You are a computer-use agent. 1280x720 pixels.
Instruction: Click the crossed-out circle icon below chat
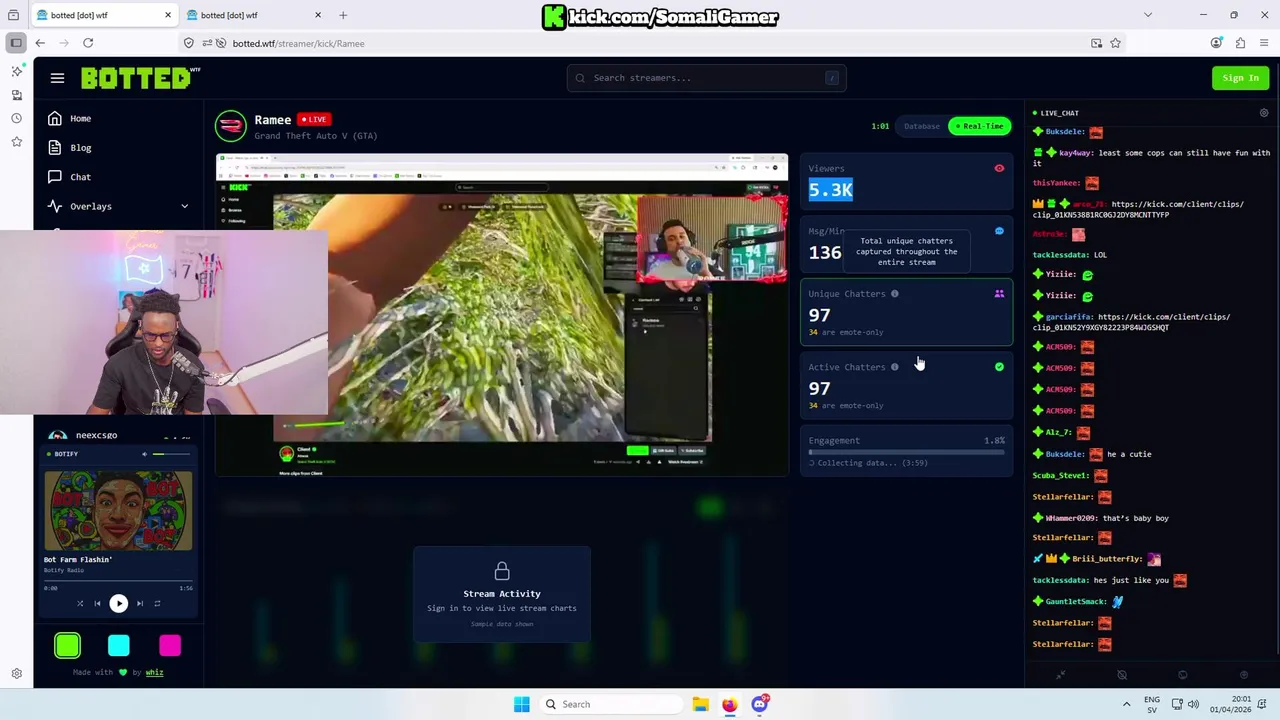point(1122,675)
